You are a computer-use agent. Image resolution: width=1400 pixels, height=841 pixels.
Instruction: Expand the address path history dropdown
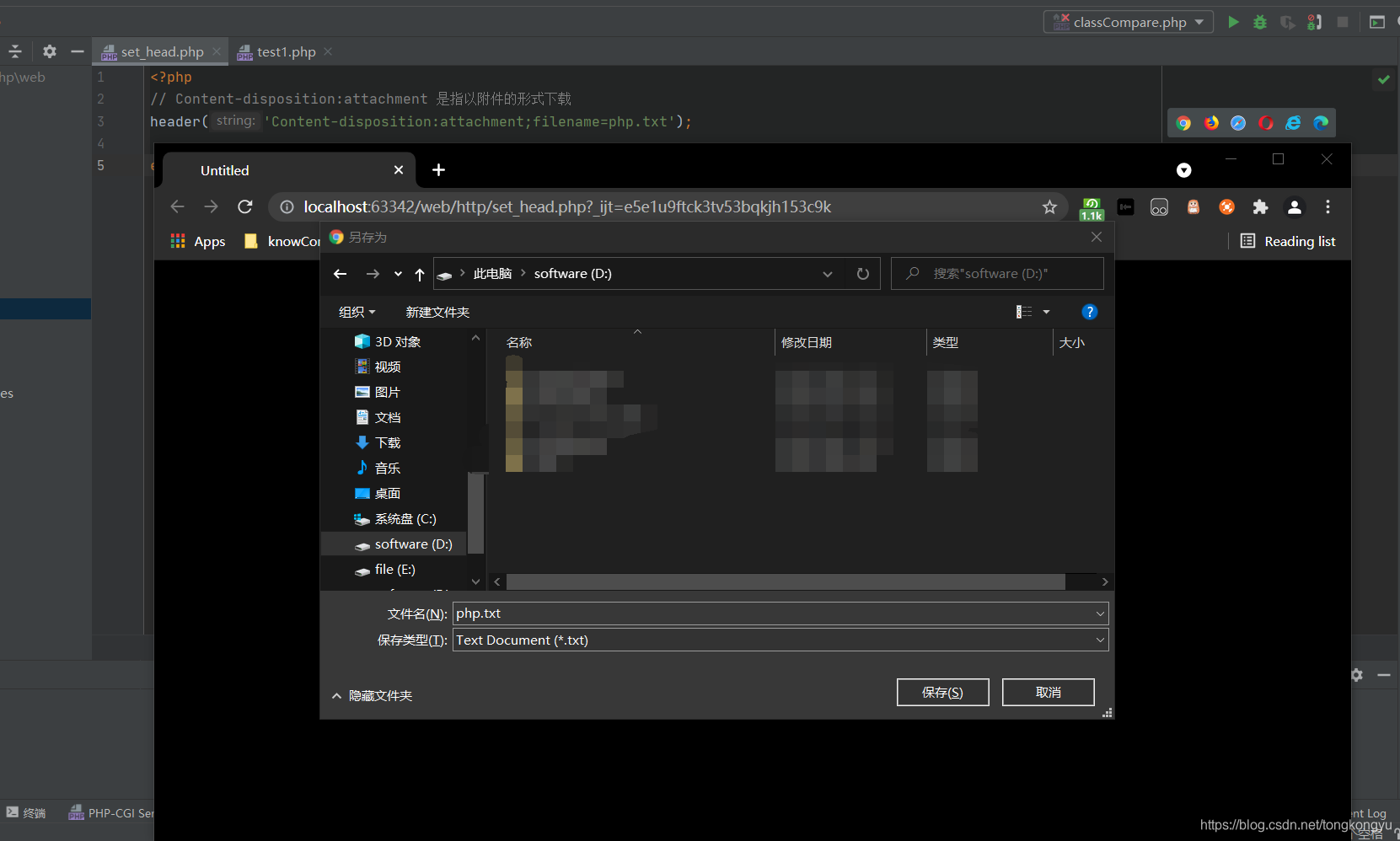point(828,274)
